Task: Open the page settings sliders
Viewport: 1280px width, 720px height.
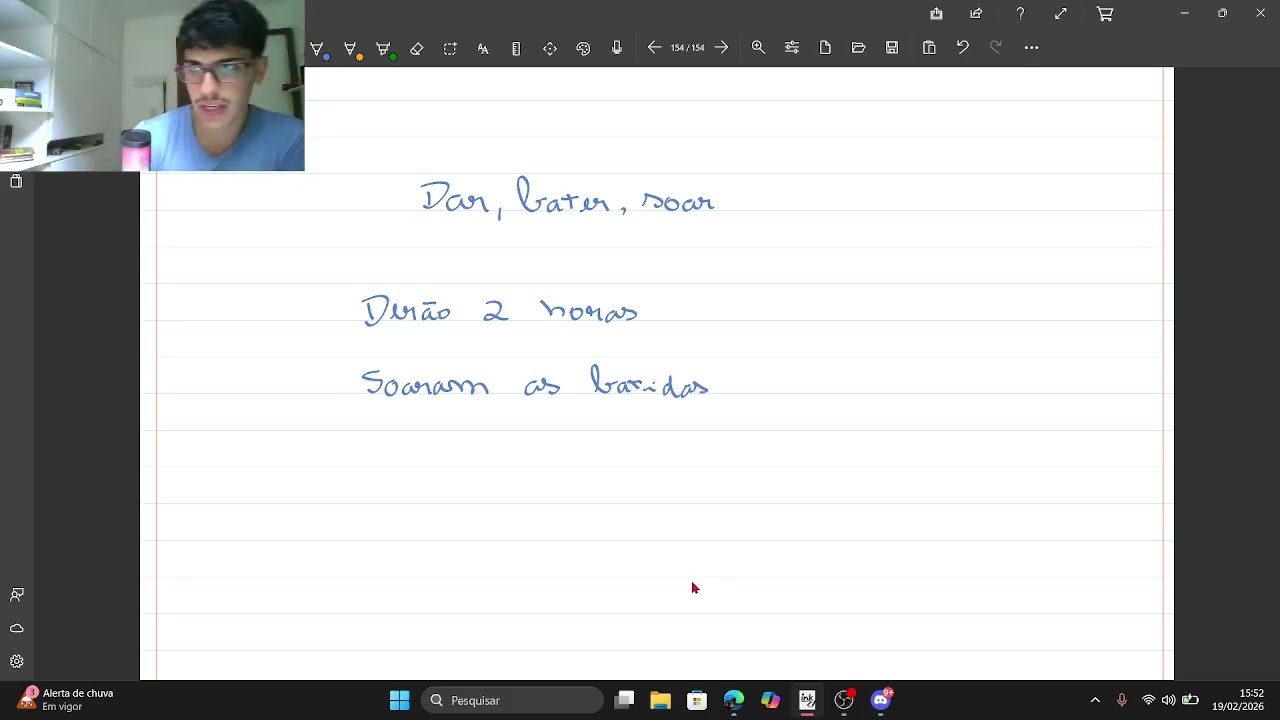Action: click(792, 47)
